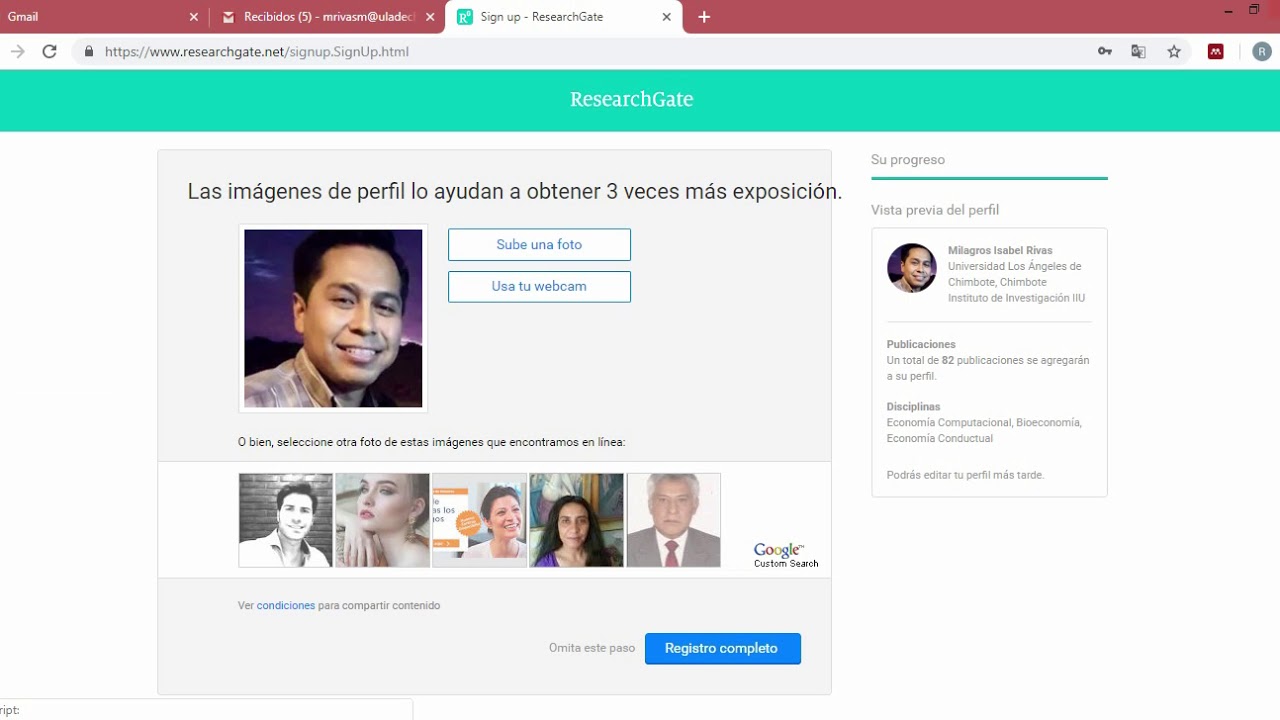Image resolution: width=1280 pixels, height=720 pixels.
Task: Restore down the Chrome window
Action: tap(1254, 10)
